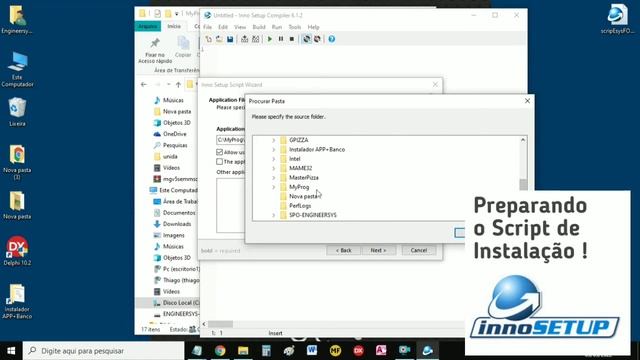
Task: Run the setup with the green play icon
Action: (270, 39)
